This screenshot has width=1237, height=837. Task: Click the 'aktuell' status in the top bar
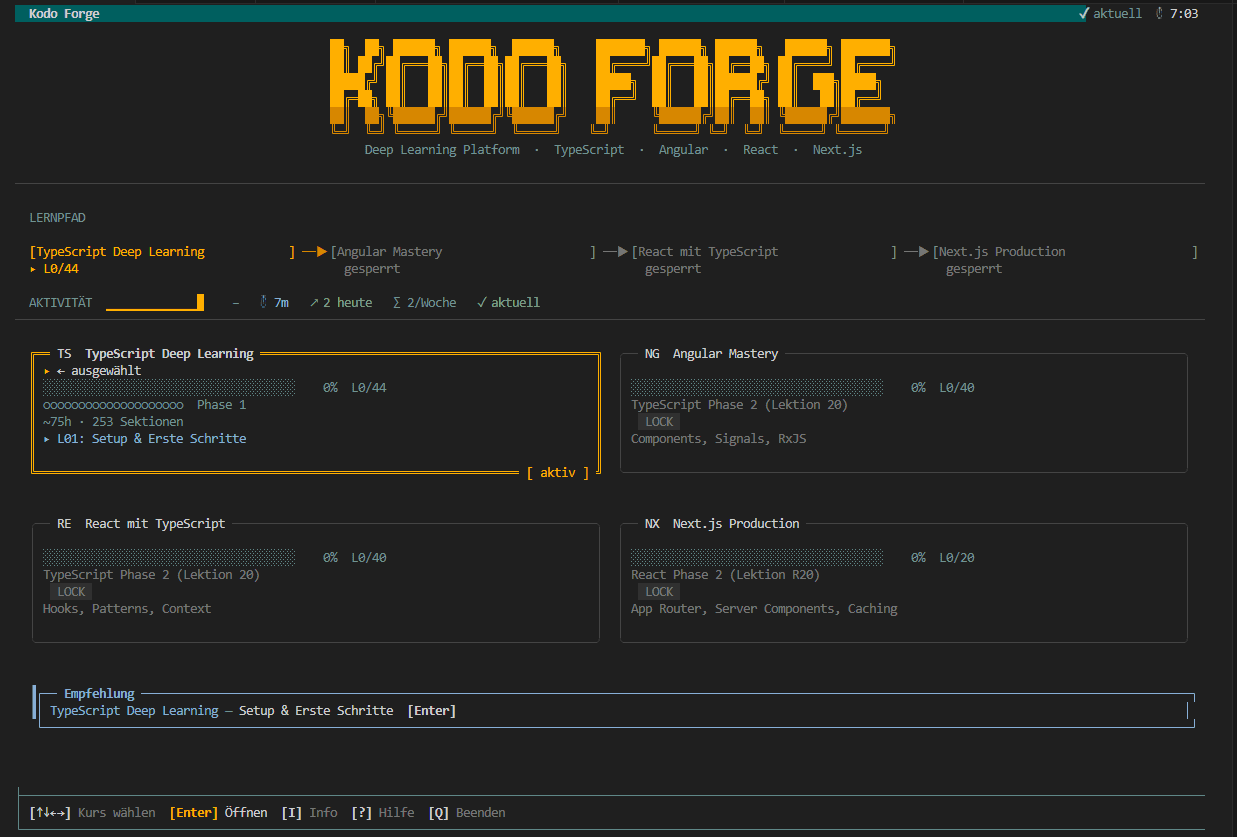pyautogui.click(x=1111, y=14)
